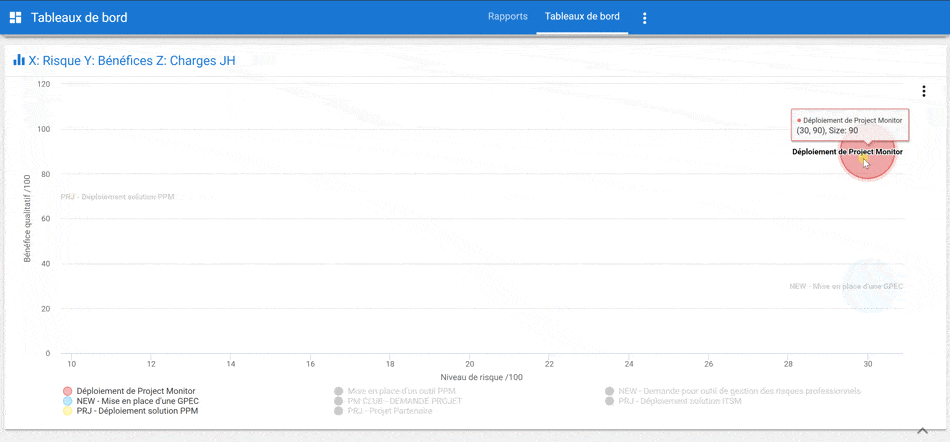This screenshot has height=442, width=950.
Task: Enable legend entry PRJ - Déploiement solution ITSM
Action: pos(673,401)
